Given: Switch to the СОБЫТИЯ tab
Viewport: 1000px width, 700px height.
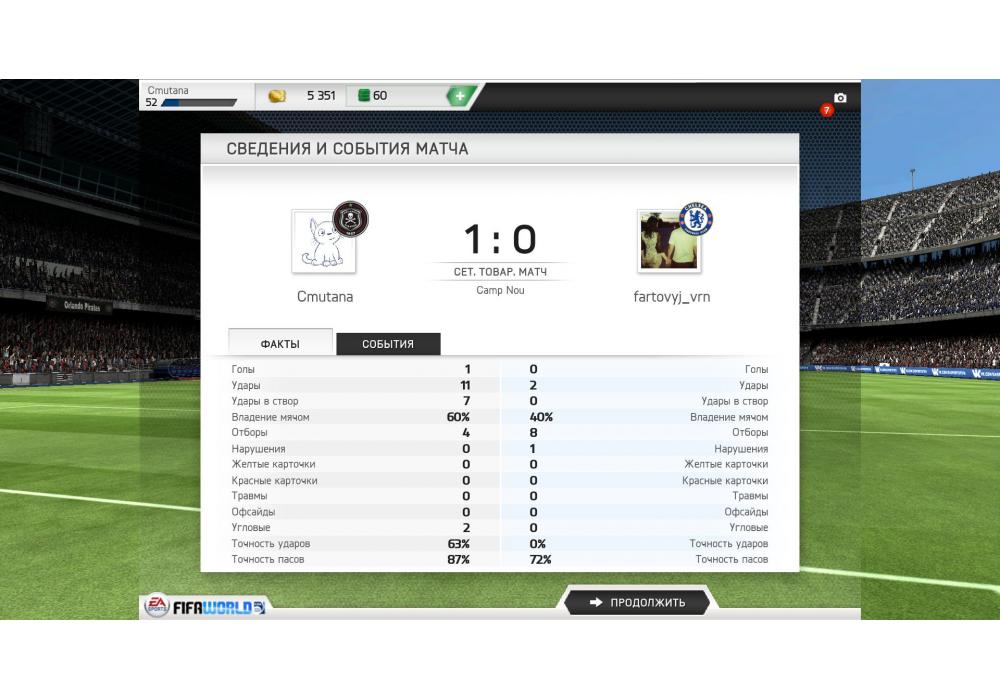Looking at the screenshot, I should coord(388,344).
